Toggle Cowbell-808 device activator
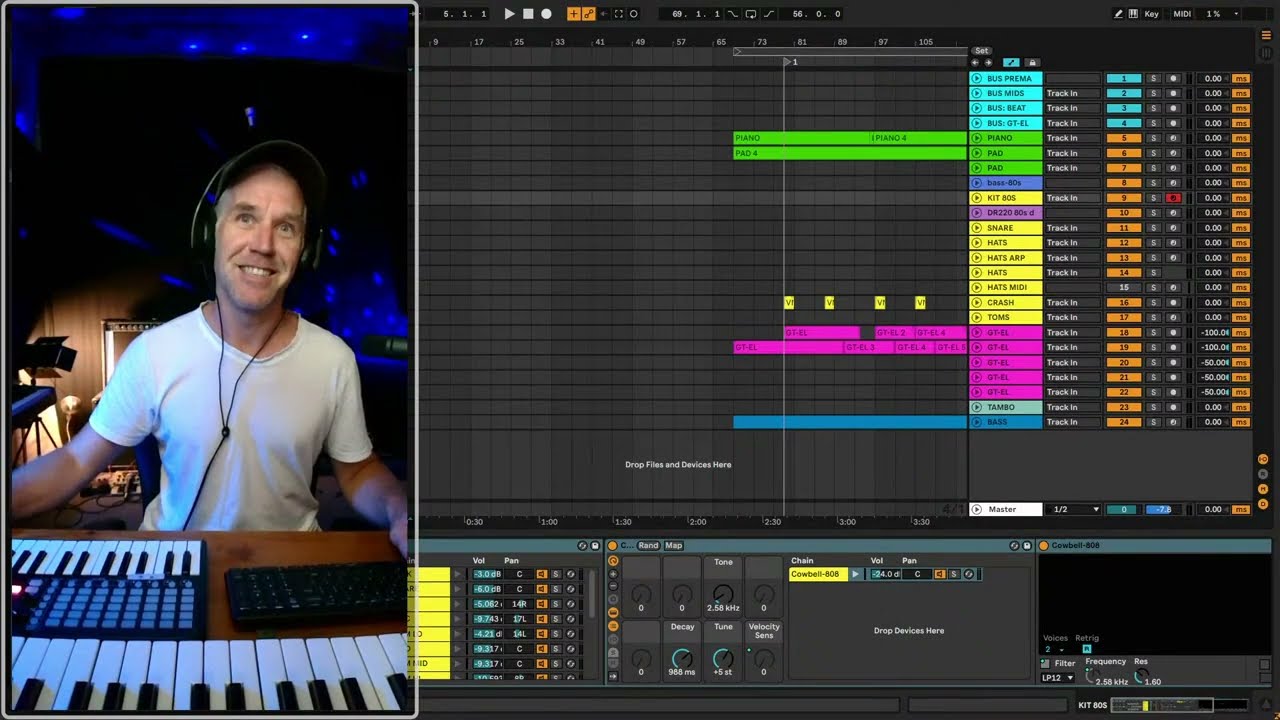The width and height of the screenshot is (1280, 720). click(1044, 546)
